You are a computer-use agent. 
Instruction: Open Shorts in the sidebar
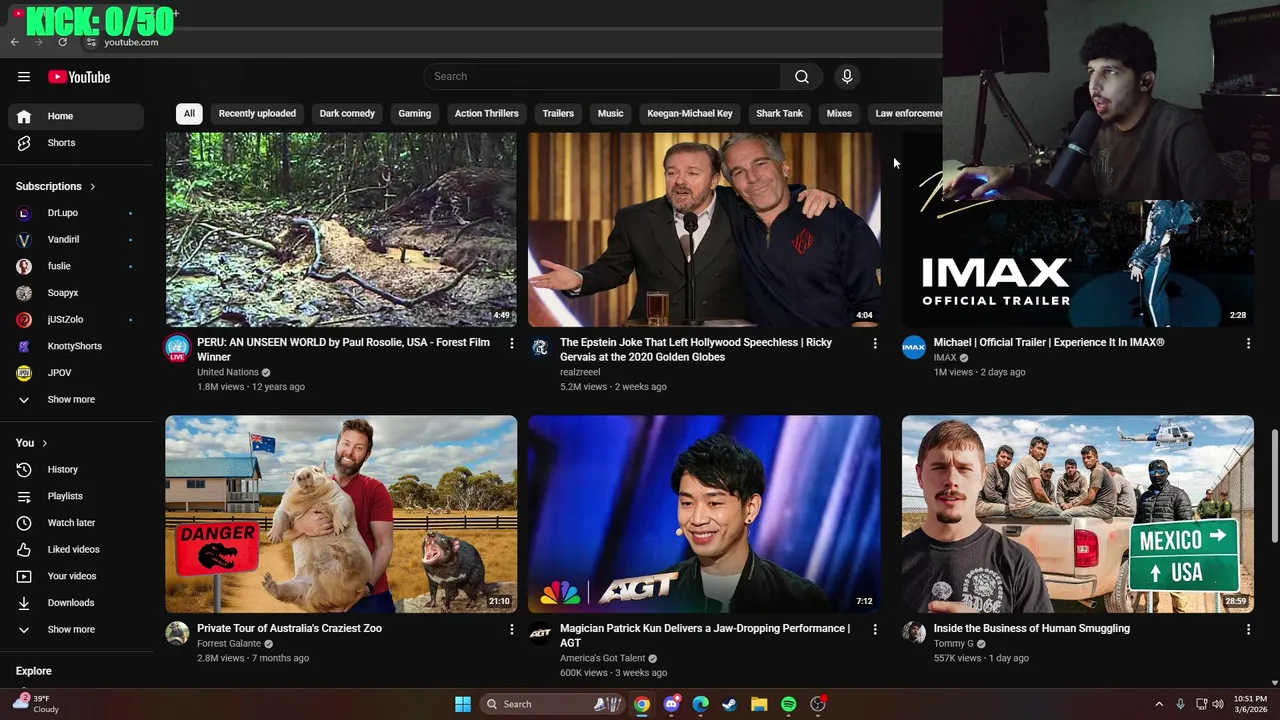point(76,143)
